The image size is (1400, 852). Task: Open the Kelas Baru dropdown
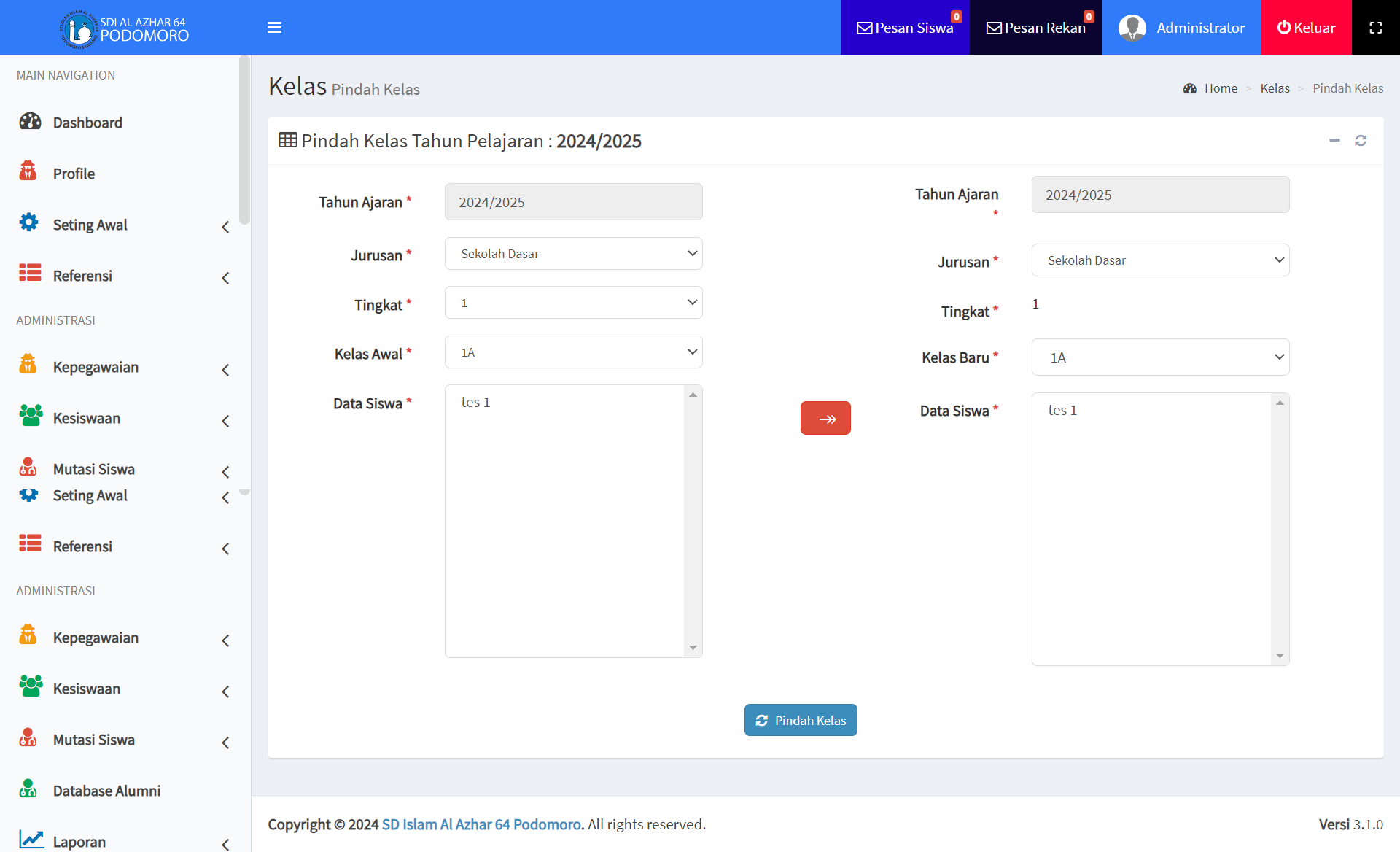point(1160,357)
